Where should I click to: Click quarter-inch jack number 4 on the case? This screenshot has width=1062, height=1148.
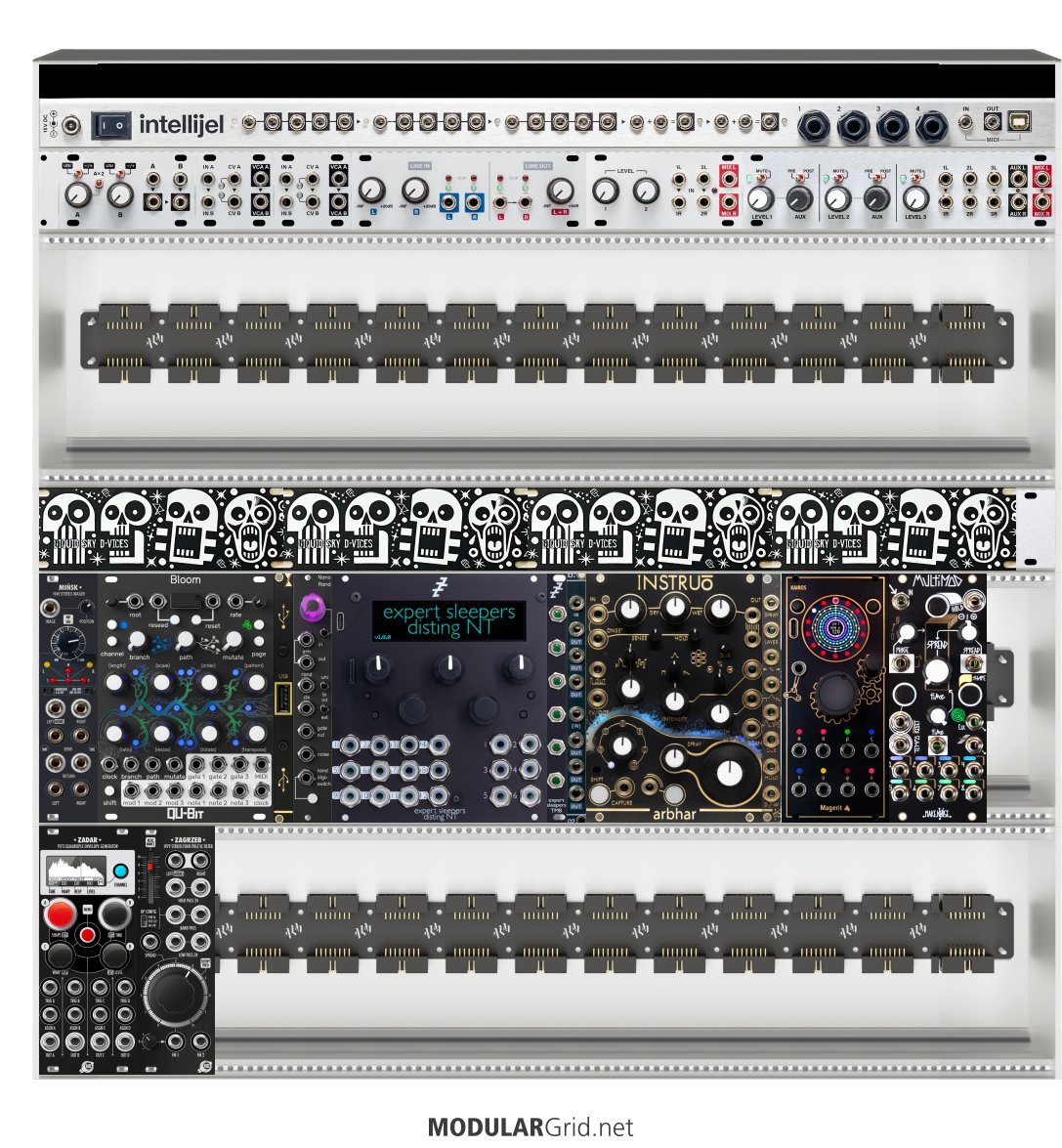[x=932, y=127]
